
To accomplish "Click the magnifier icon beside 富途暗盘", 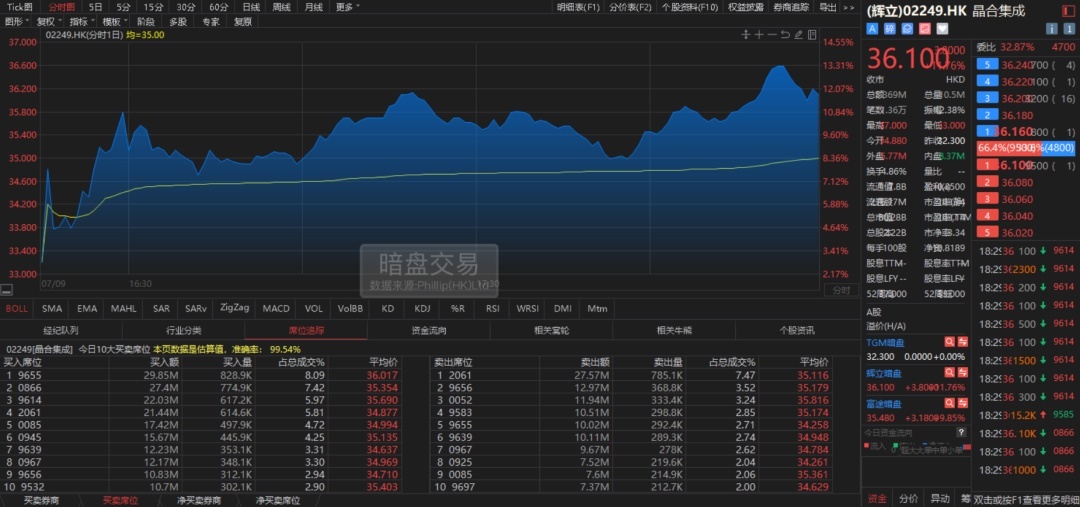I will [950, 404].
